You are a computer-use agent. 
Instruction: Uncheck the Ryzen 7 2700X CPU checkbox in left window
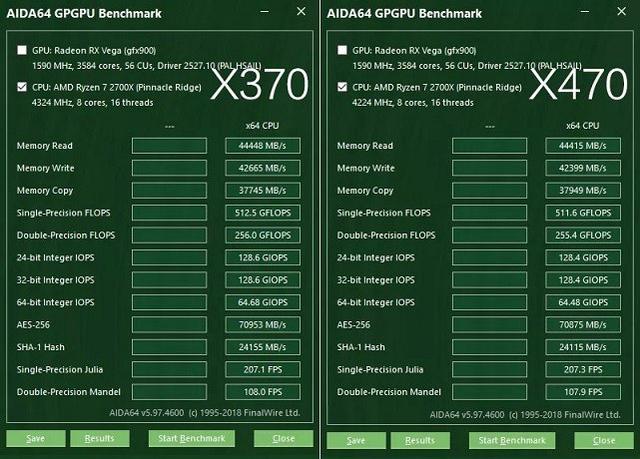[x=23, y=87]
